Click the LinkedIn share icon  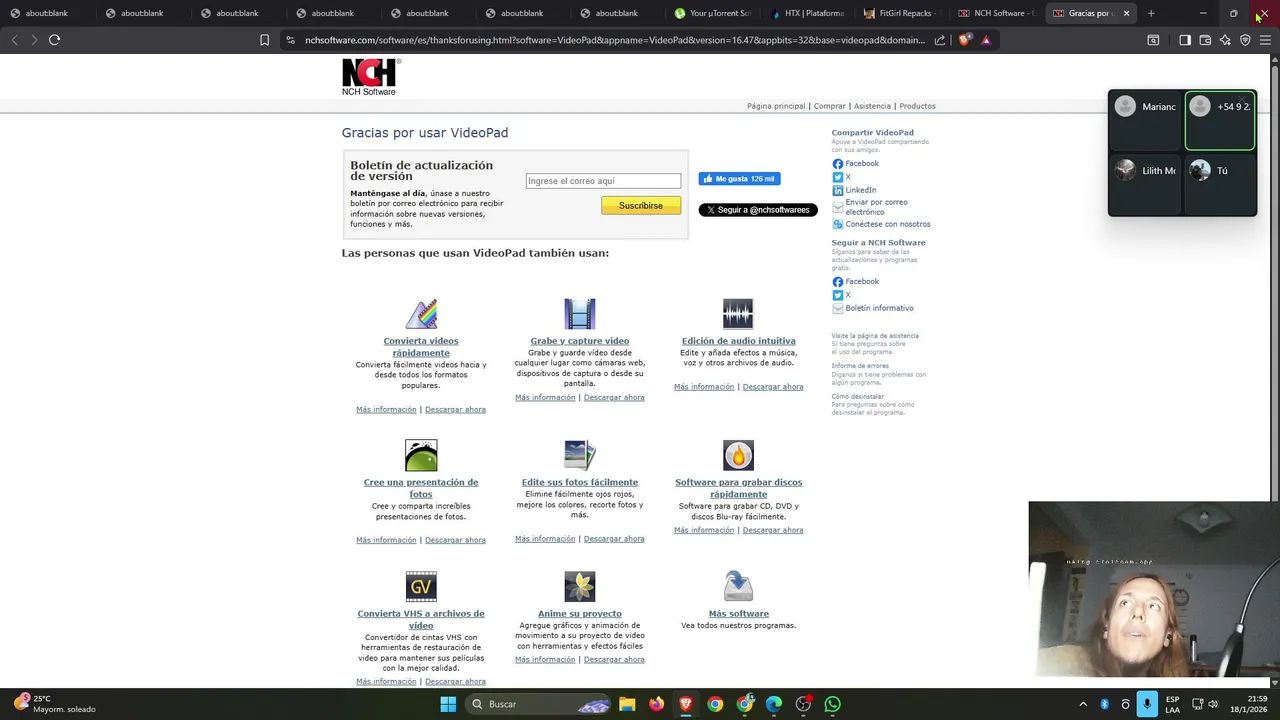pyautogui.click(x=838, y=190)
